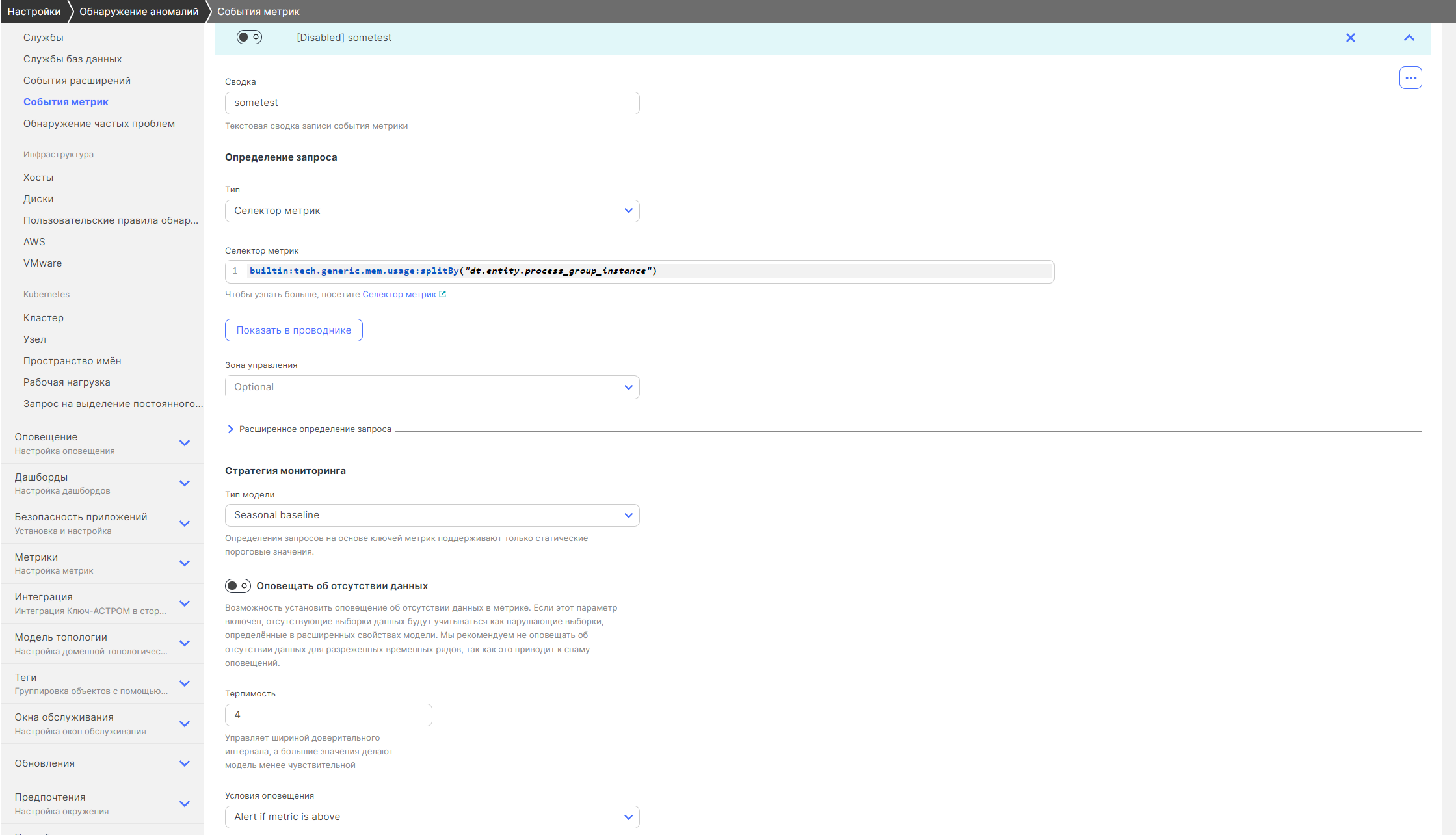Click external link icon next to Селектор метрик
The height and width of the screenshot is (835, 1456).
[443, 294]
